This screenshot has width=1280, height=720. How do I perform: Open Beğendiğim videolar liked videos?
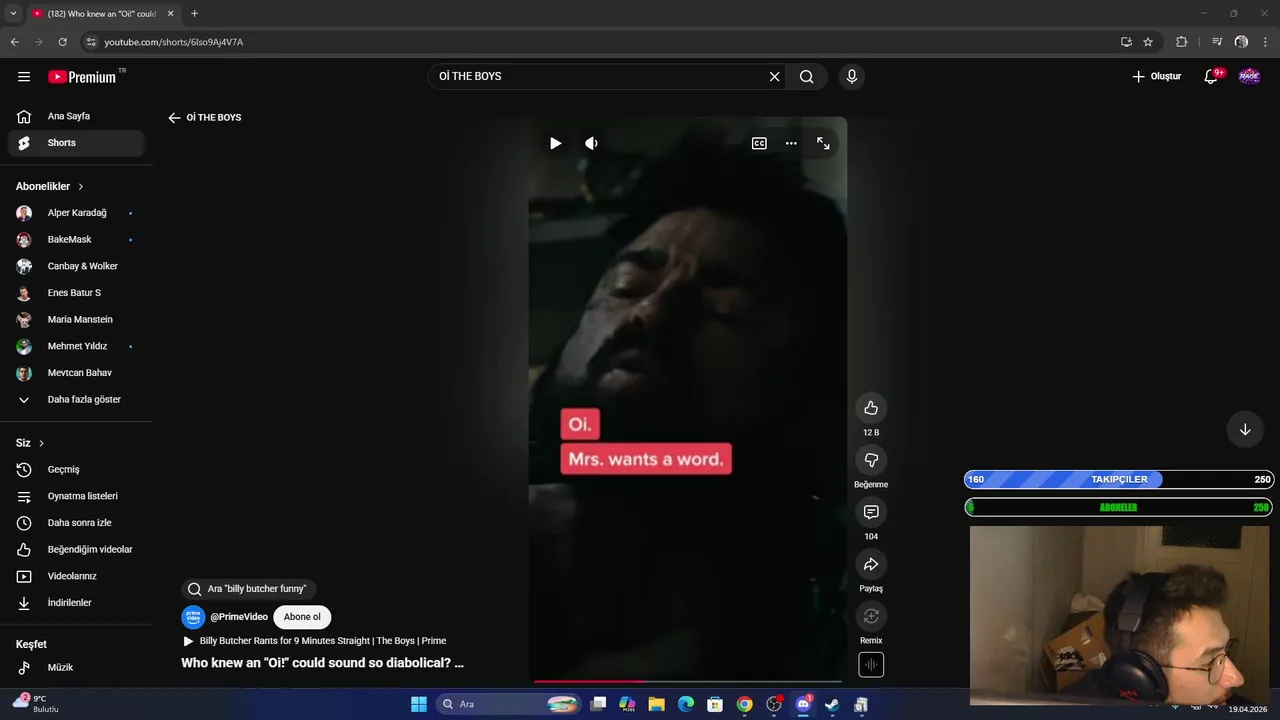tap(76, 550)
